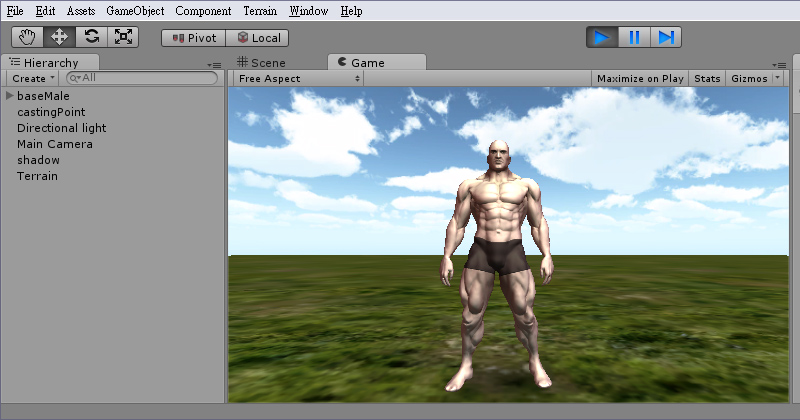
Task: Toggle Gizmos button
Action: pos(749,79)
